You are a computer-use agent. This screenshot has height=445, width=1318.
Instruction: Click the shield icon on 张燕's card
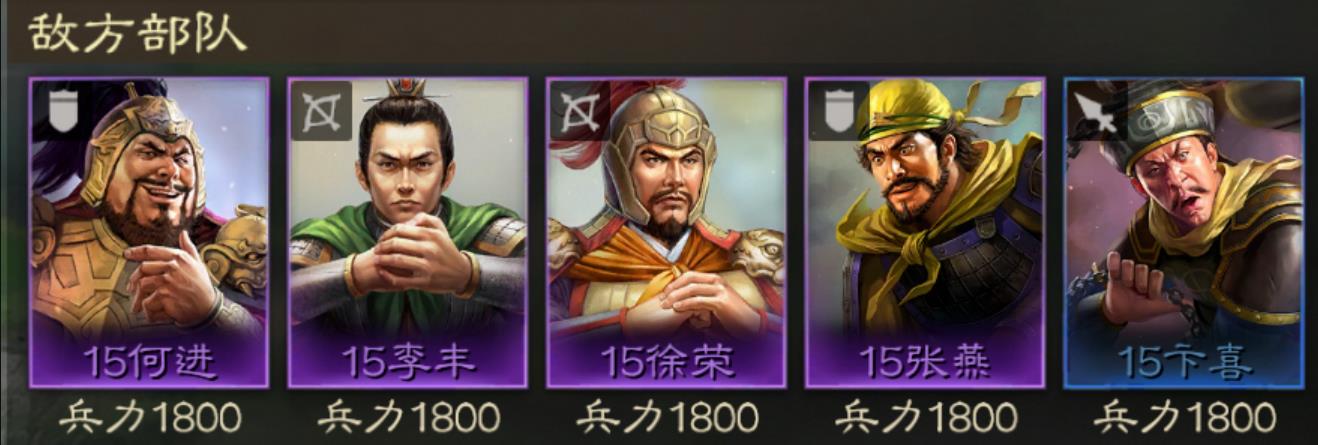point(838,110)
